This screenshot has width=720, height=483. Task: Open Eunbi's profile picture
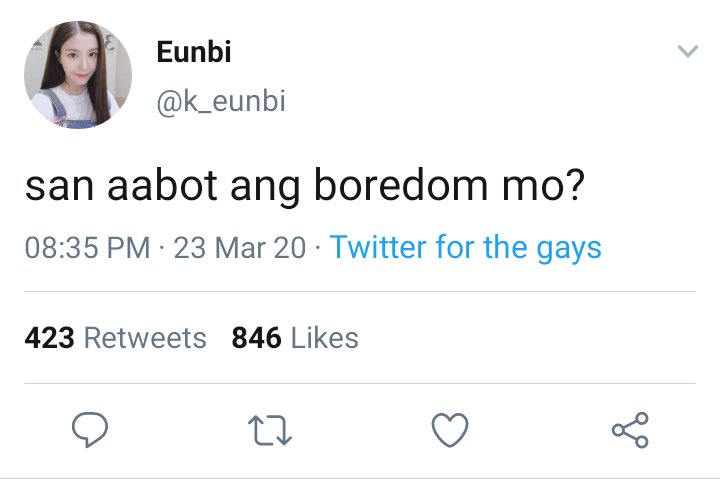click(78, 75)
